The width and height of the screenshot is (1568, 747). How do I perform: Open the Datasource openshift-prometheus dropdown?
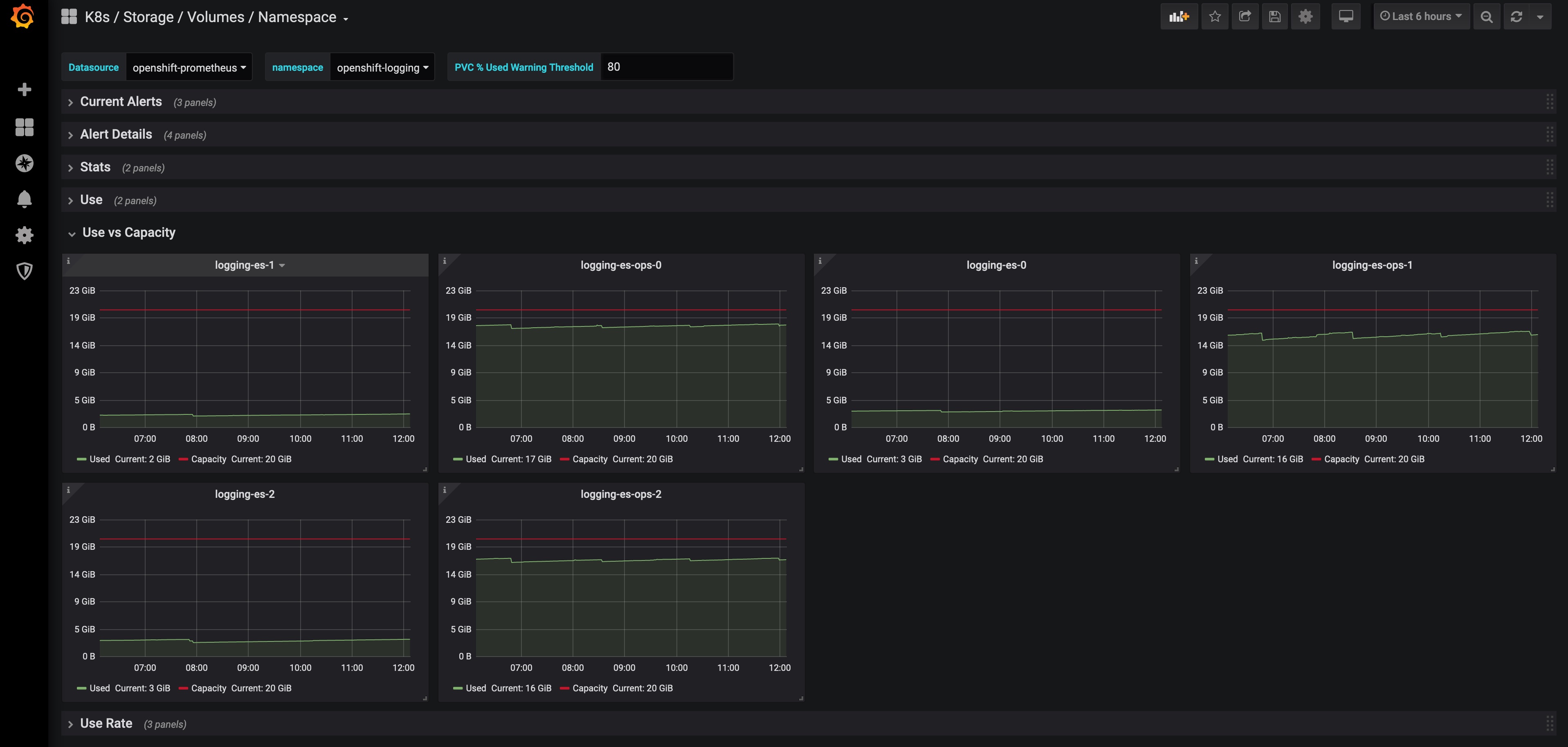click(x=189, y=67)
